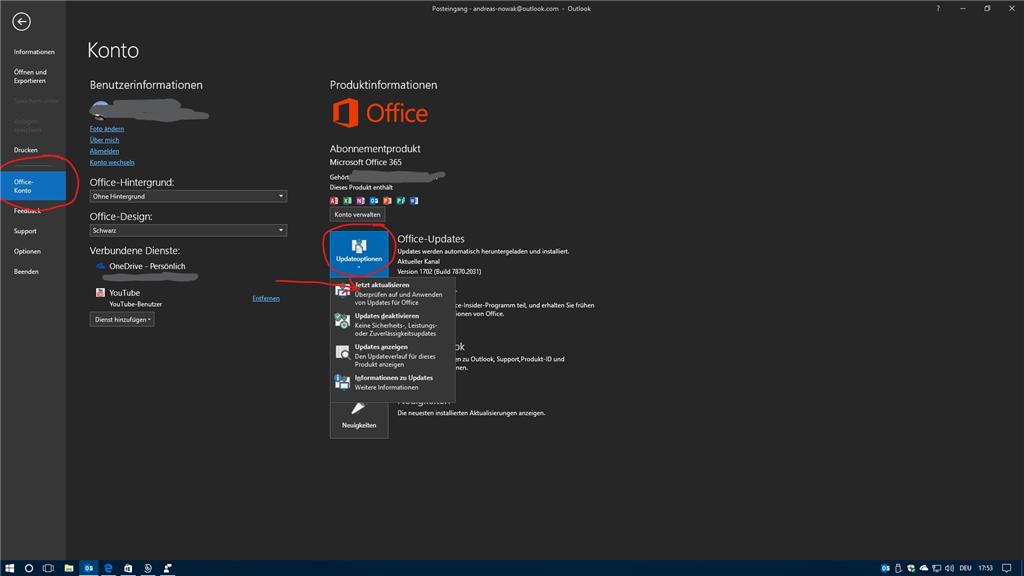Click the Abmelden link

(x=104, y=151)
